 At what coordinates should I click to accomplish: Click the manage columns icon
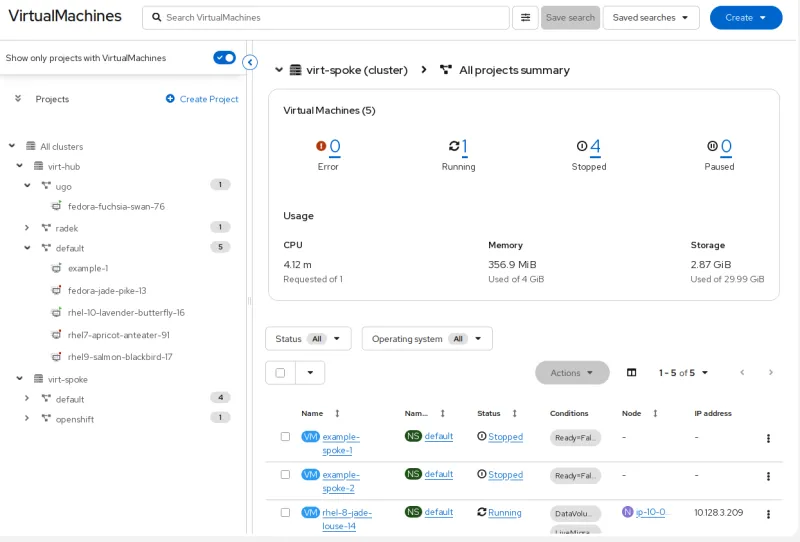point(631,373)
